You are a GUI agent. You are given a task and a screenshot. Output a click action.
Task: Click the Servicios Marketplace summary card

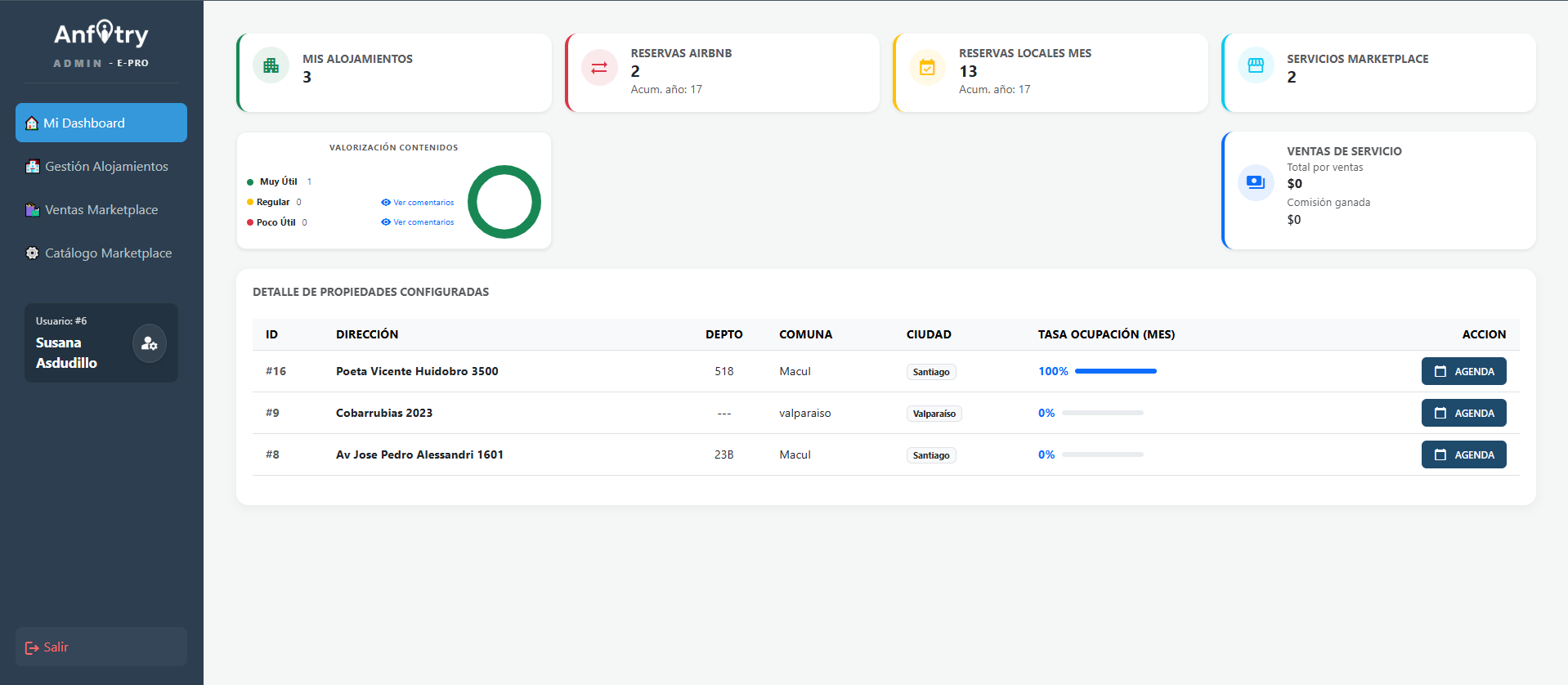click(1378, 73)
